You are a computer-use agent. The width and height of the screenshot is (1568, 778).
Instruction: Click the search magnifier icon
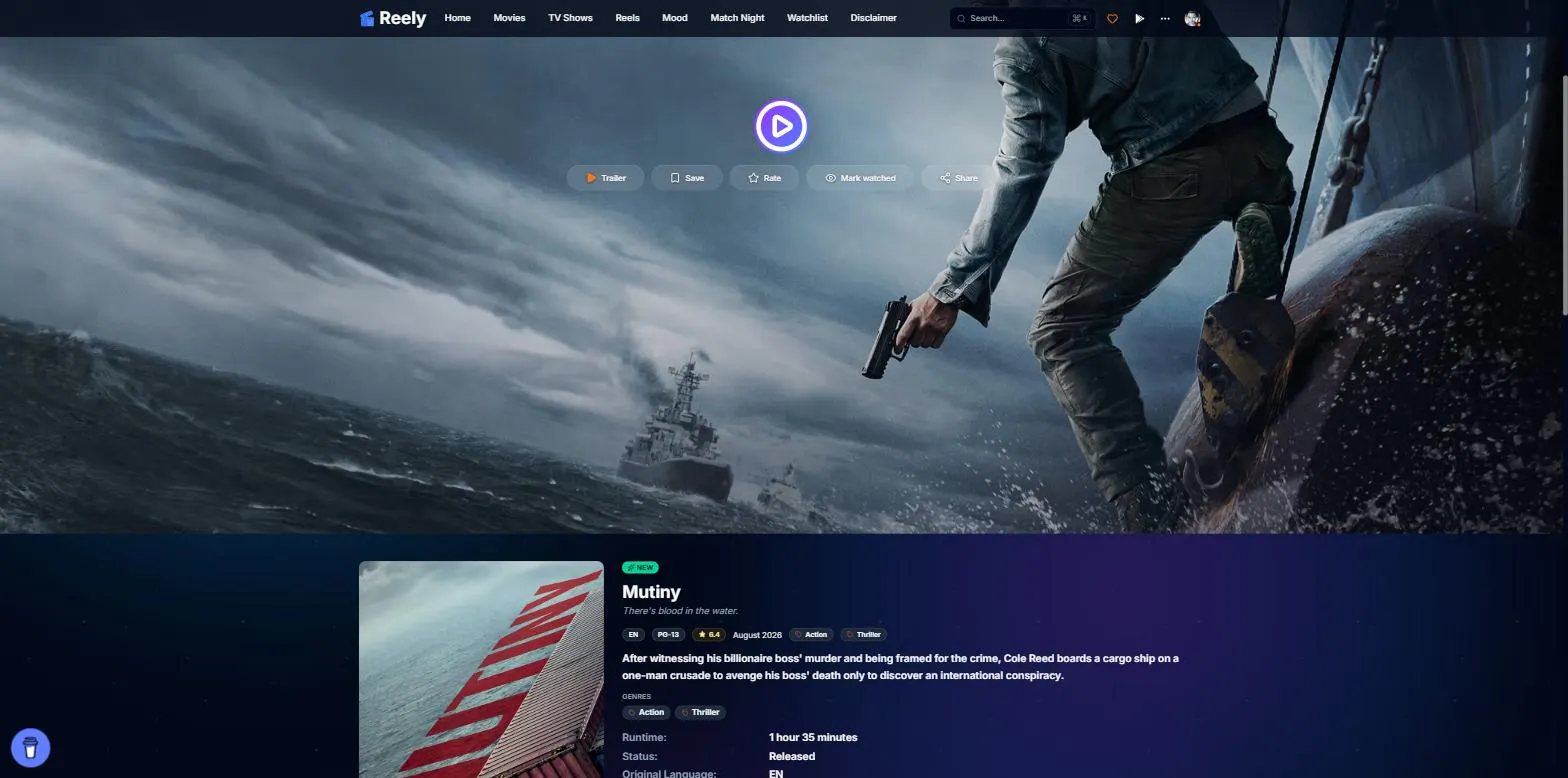pos(962,18)
